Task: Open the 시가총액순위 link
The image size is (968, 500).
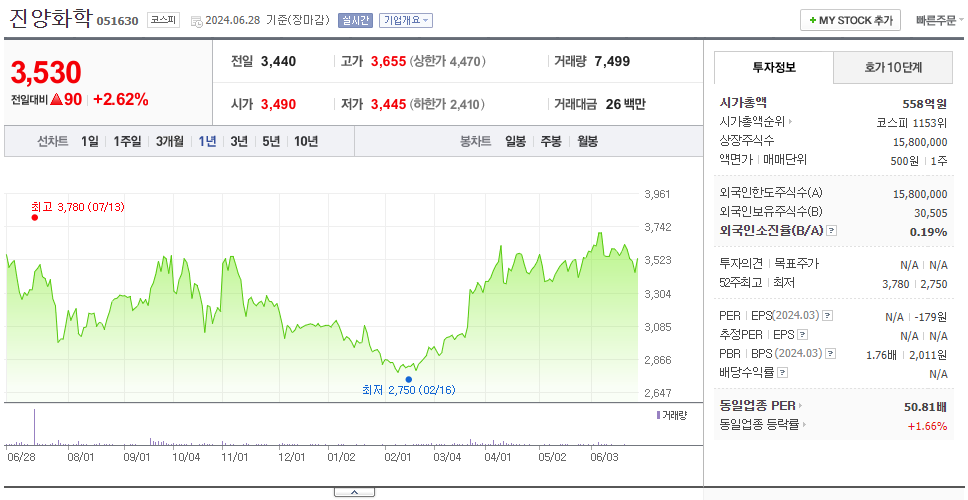Action: (753, 122)
